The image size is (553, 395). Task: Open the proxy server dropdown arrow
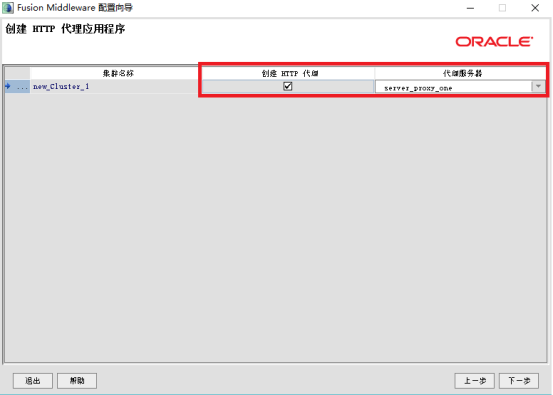pyautogui.click(x=538, y=86)
